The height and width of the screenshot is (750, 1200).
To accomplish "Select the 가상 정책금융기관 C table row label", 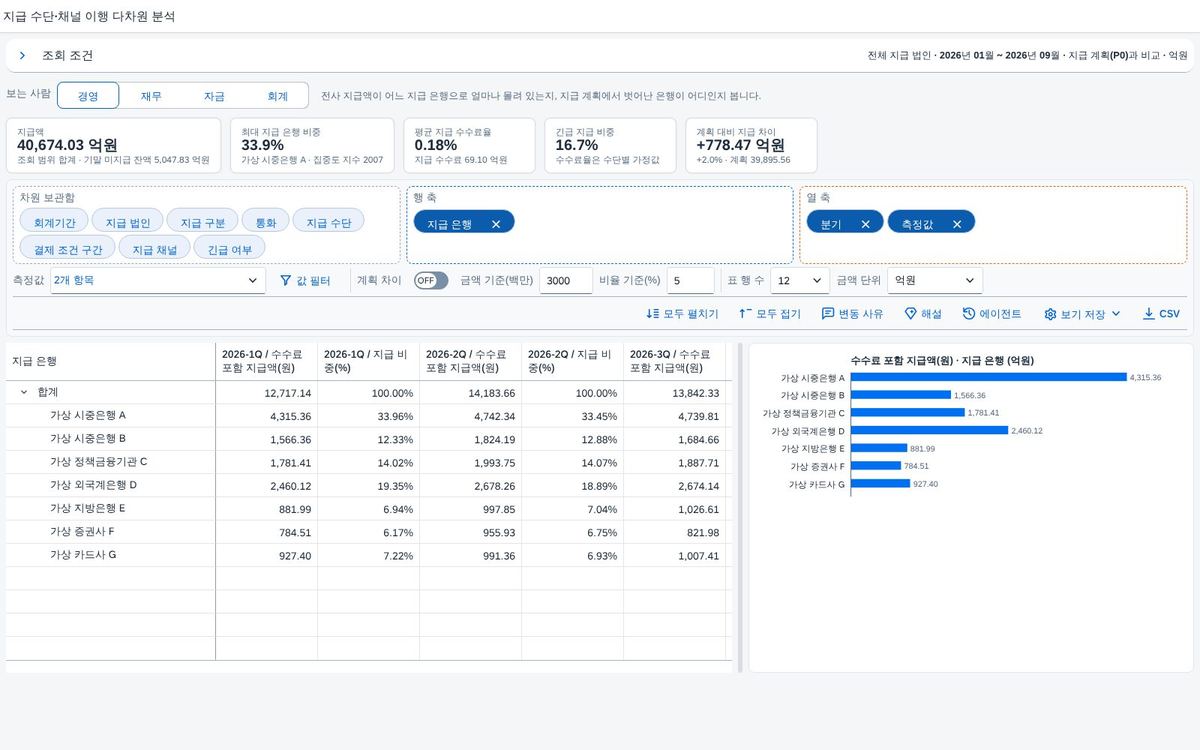I will pos(98,462).
